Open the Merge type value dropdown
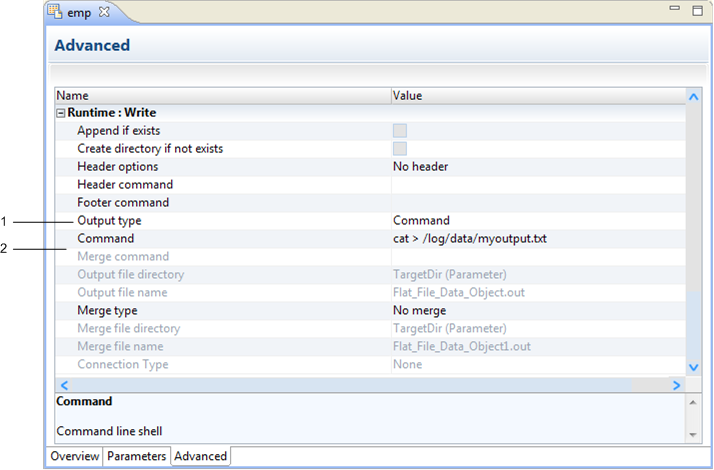 tap(538, 311)
